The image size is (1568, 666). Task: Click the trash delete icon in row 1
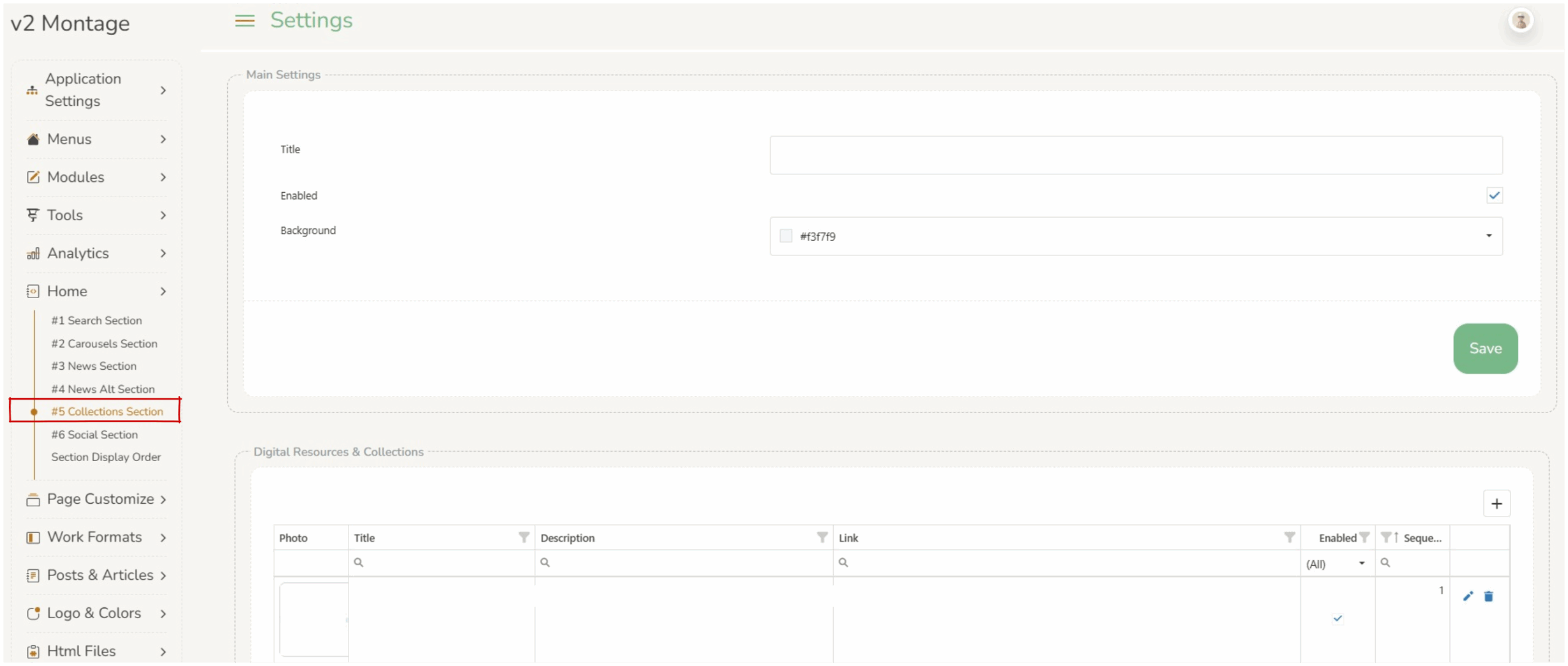pyautogui.click(x=1488, y=596)
